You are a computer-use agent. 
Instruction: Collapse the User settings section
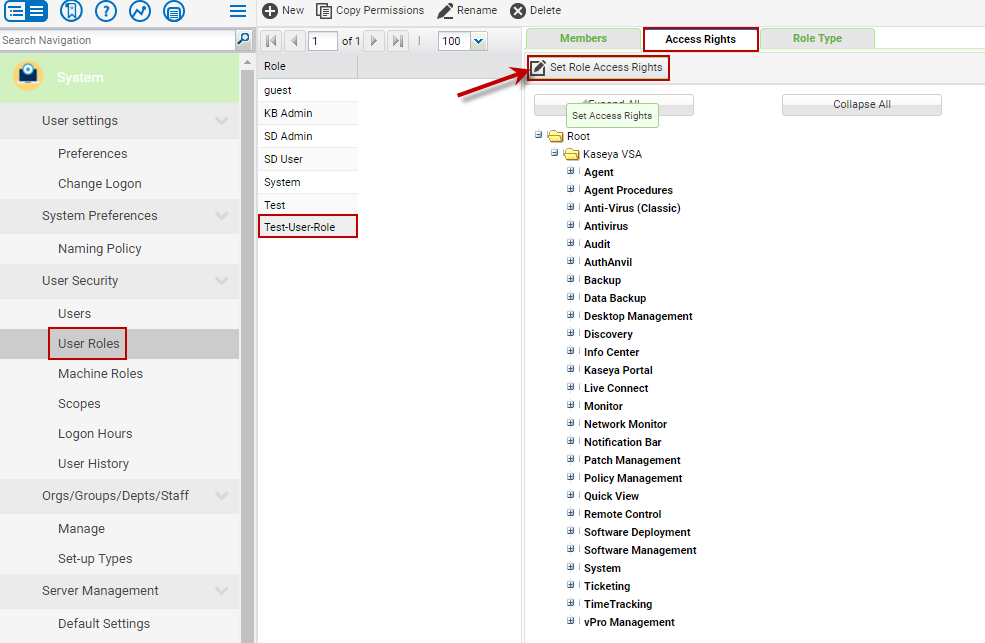221,121
